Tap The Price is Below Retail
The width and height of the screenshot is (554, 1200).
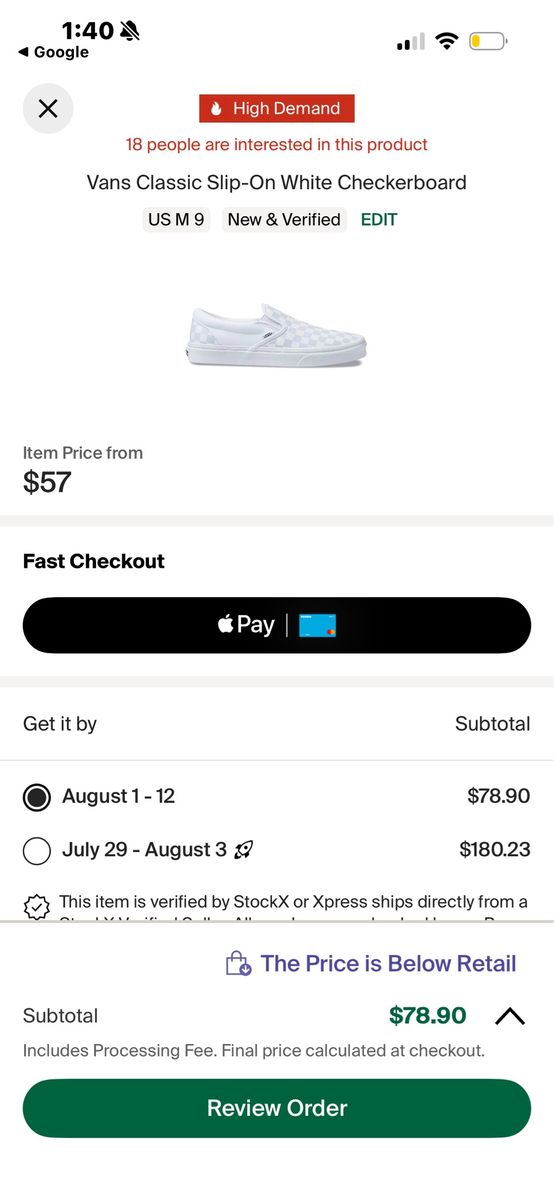pyautogui.click(x=388, y=964)
